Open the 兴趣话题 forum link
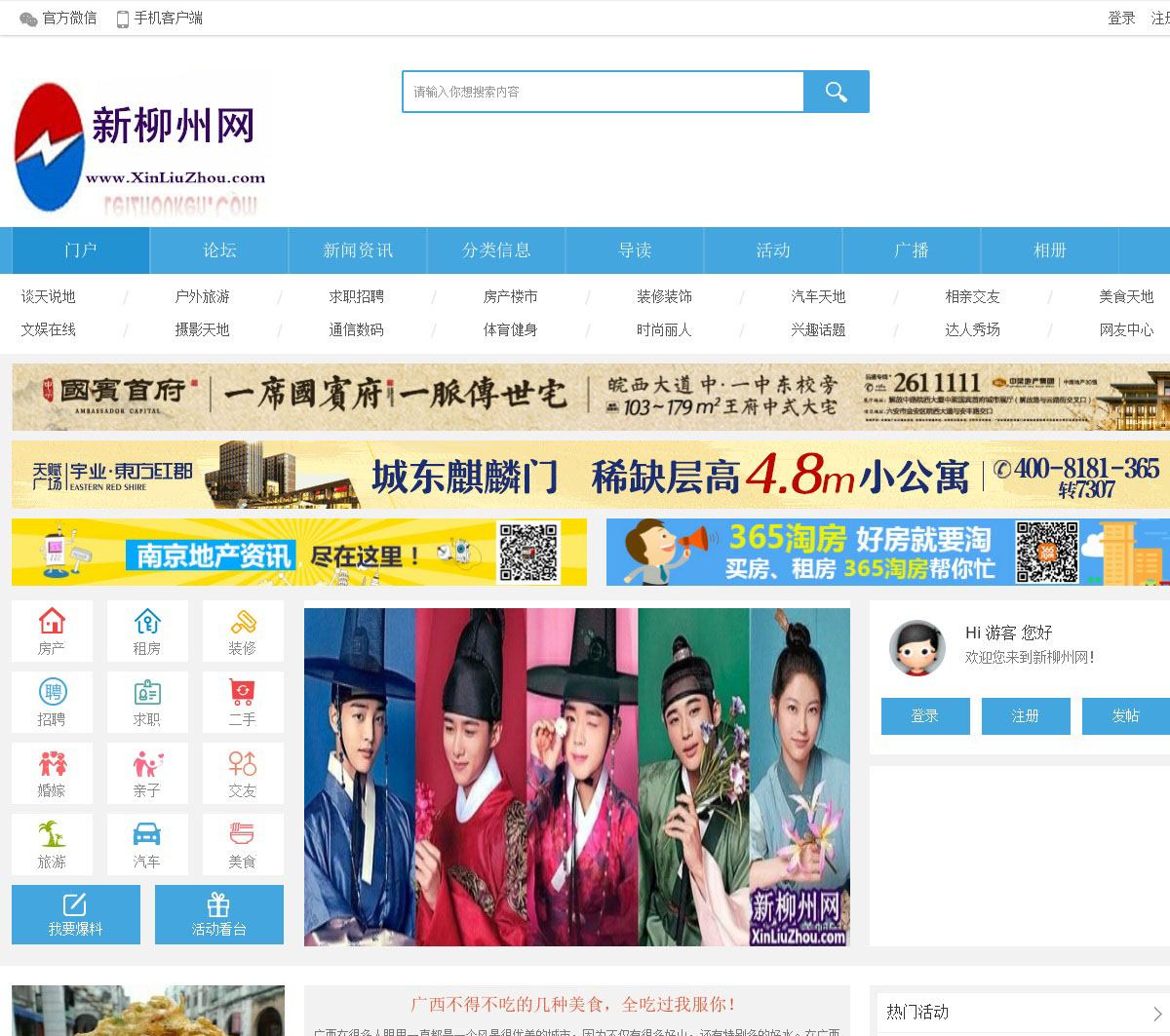Screen dimensions: 1170x1036 [x=819, y=329]
